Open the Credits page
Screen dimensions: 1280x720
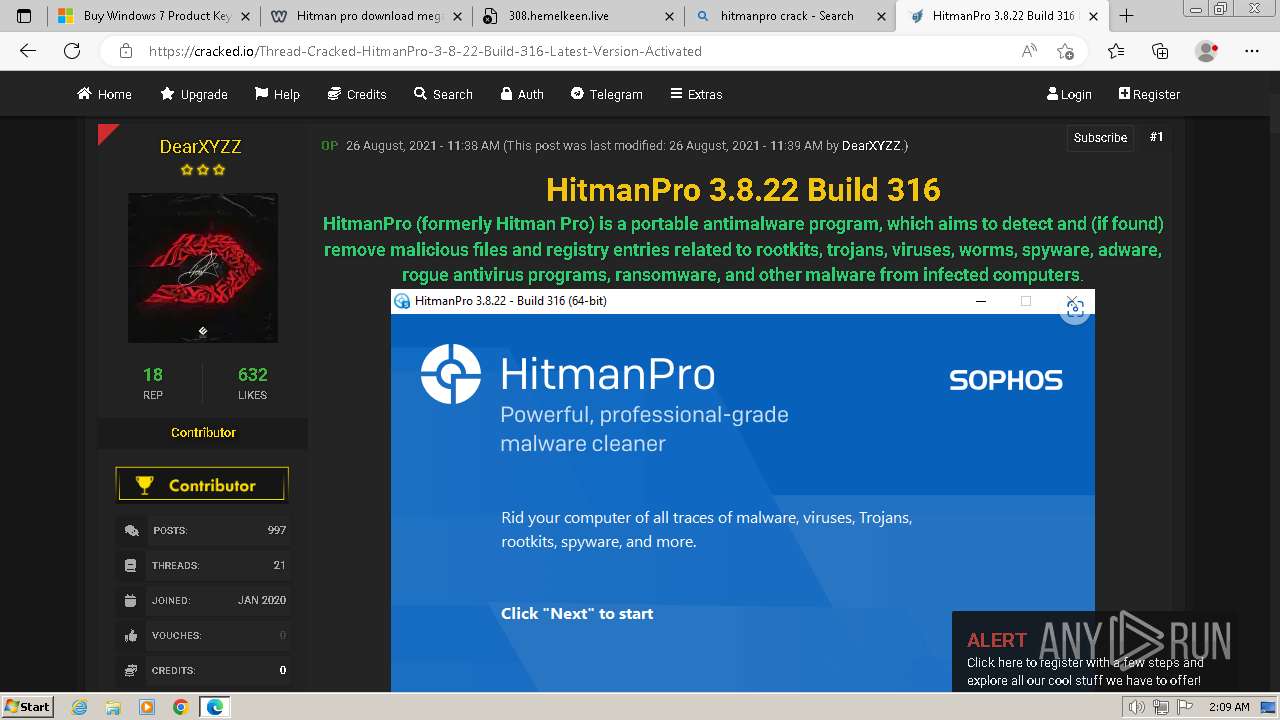[357, 94]
